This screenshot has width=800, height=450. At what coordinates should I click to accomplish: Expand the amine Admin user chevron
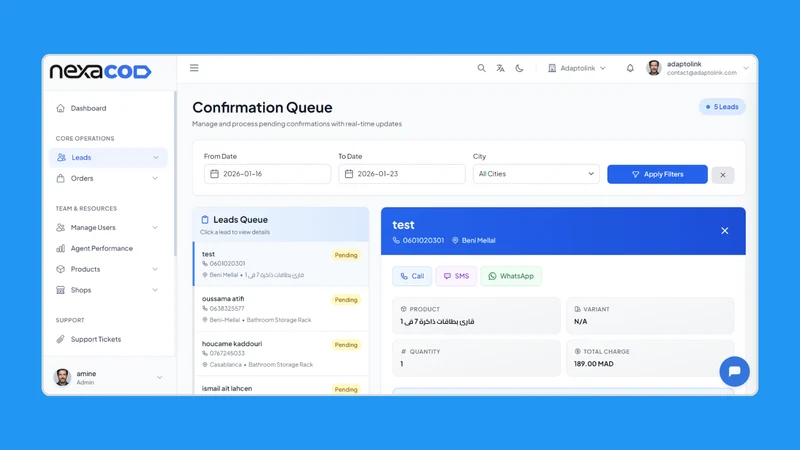coord(160,378)
